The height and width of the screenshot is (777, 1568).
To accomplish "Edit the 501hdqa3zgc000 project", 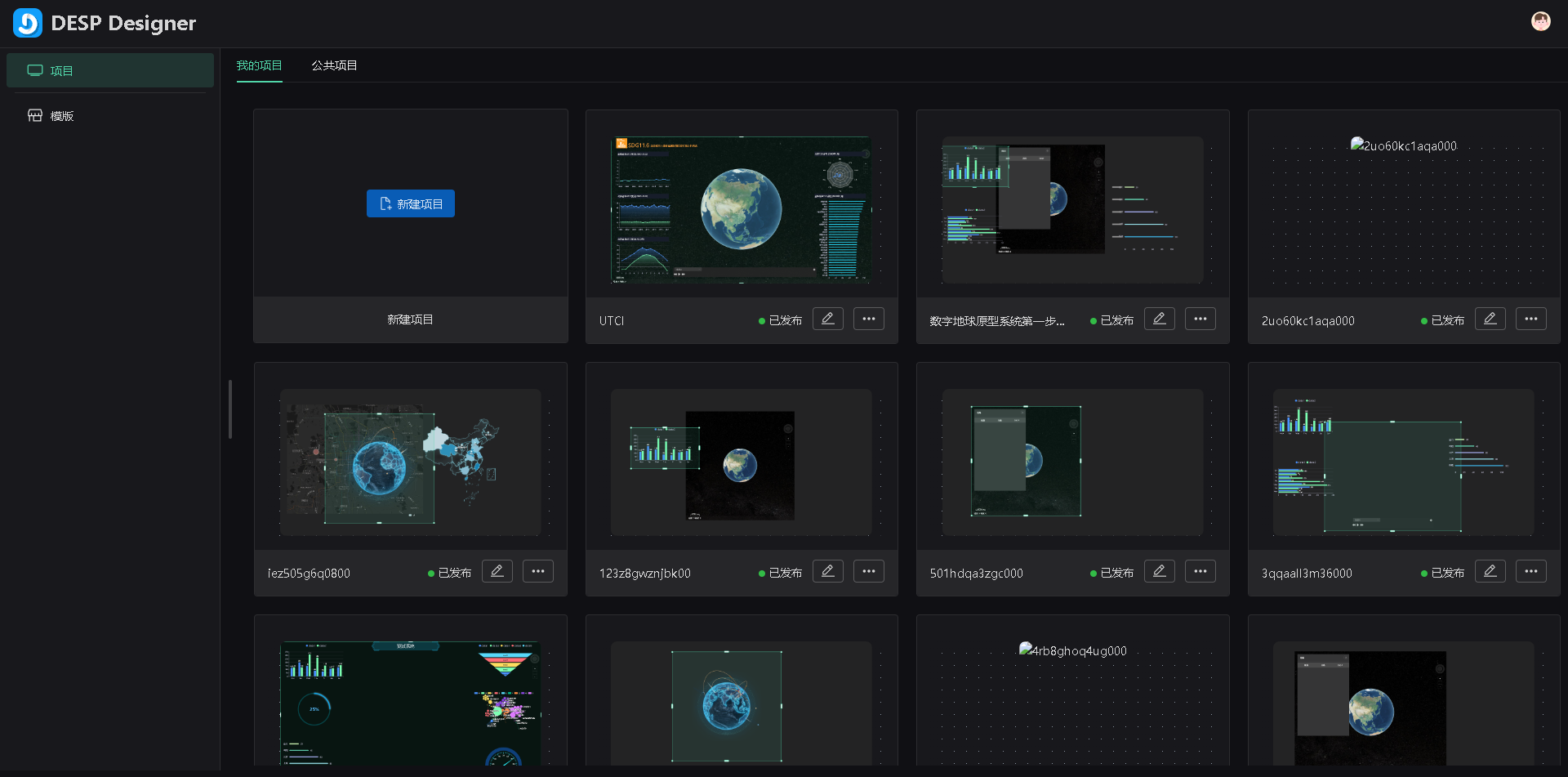I will point(1159,571).
